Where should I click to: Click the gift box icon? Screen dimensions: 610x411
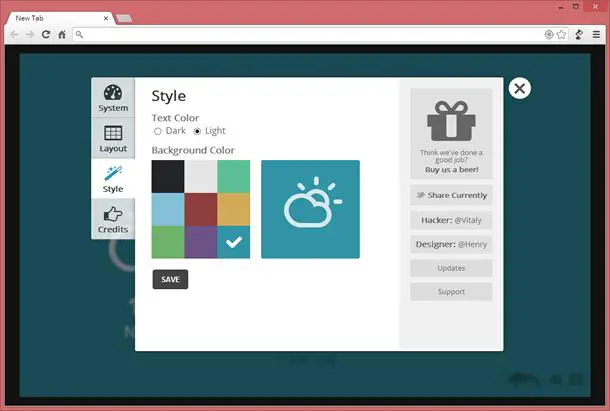[x=451, y=121]
